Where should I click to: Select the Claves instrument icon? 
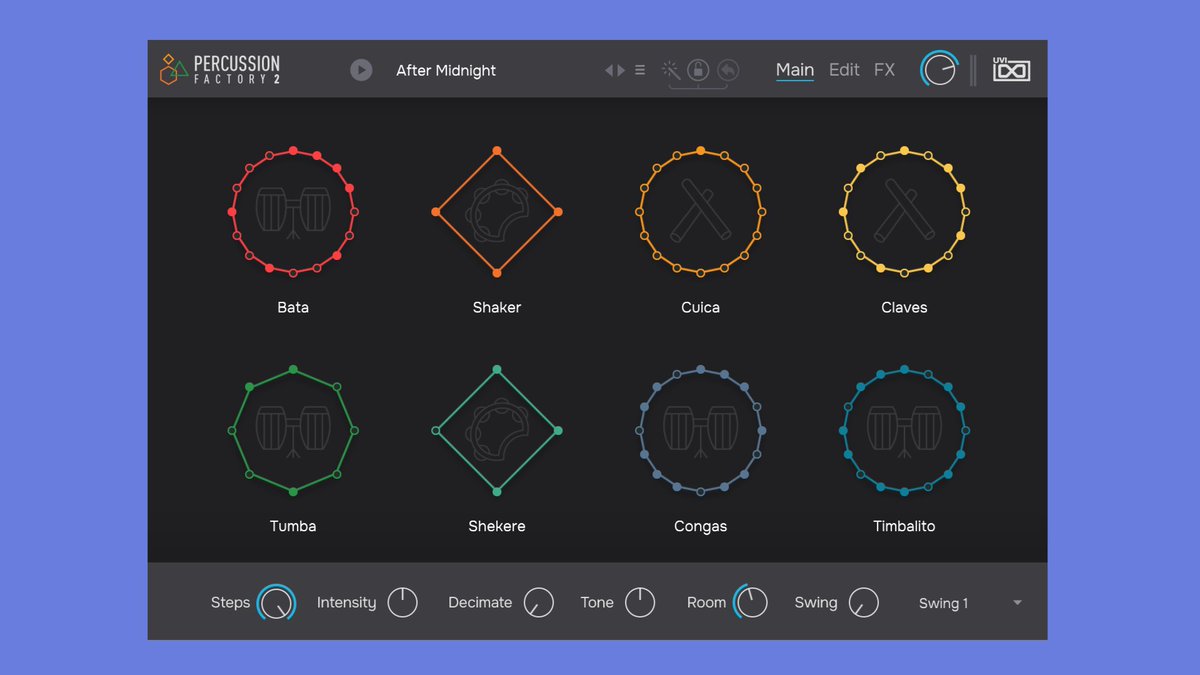(x=904, y=211)
